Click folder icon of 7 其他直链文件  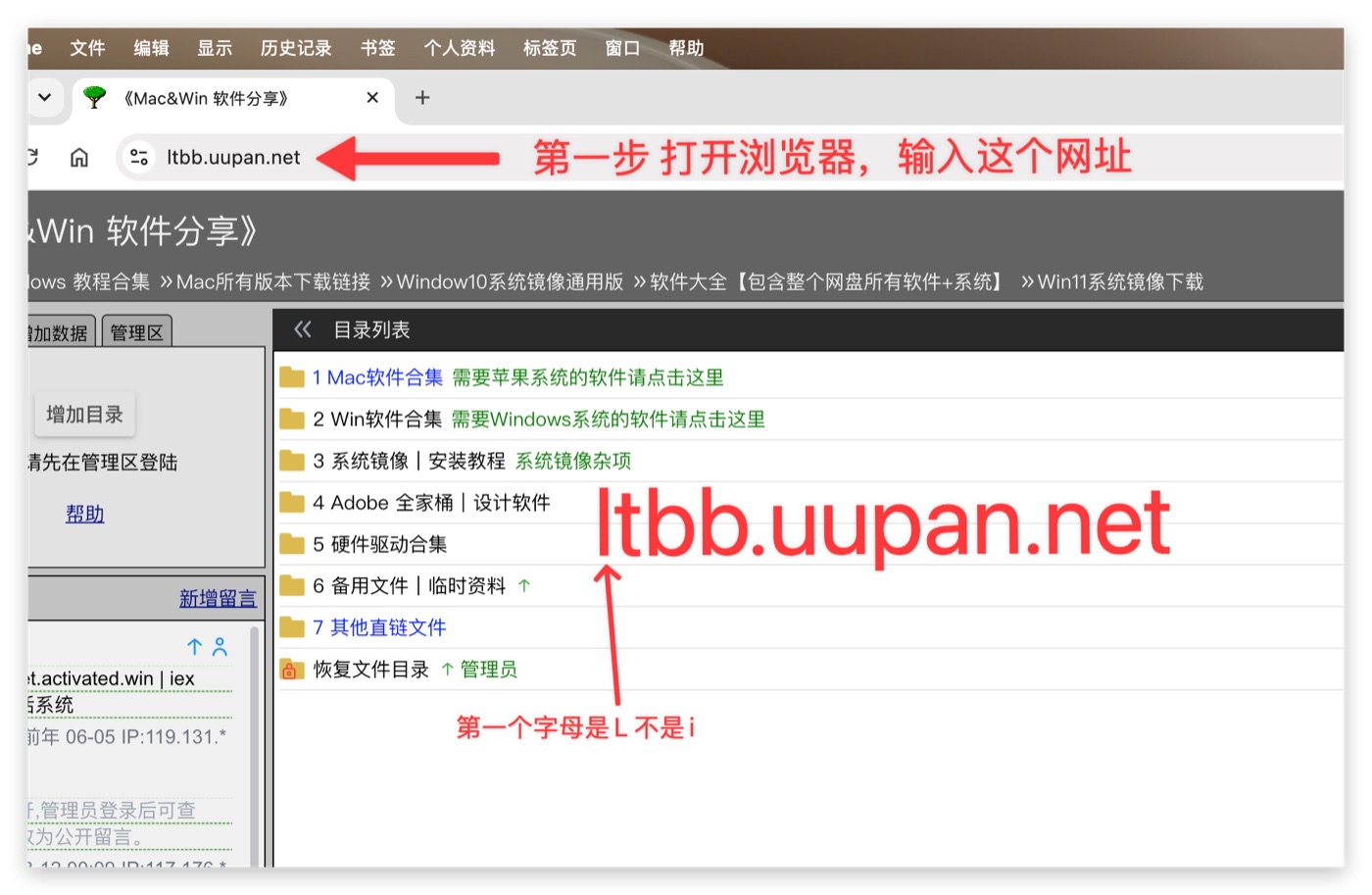(x=292, y=627)
